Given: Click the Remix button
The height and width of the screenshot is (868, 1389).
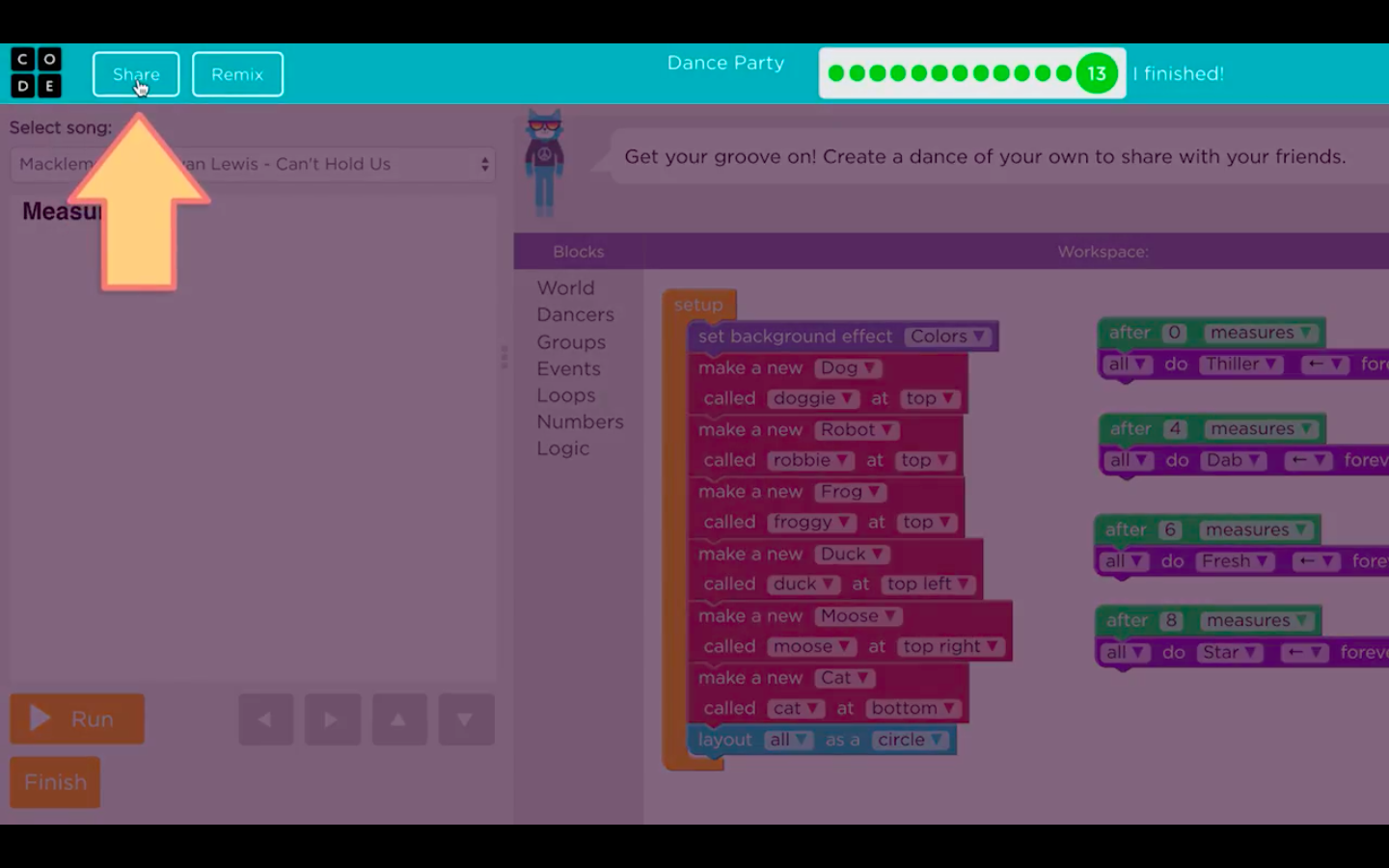Looking at the screenshot, I should [x=237, y=74].
